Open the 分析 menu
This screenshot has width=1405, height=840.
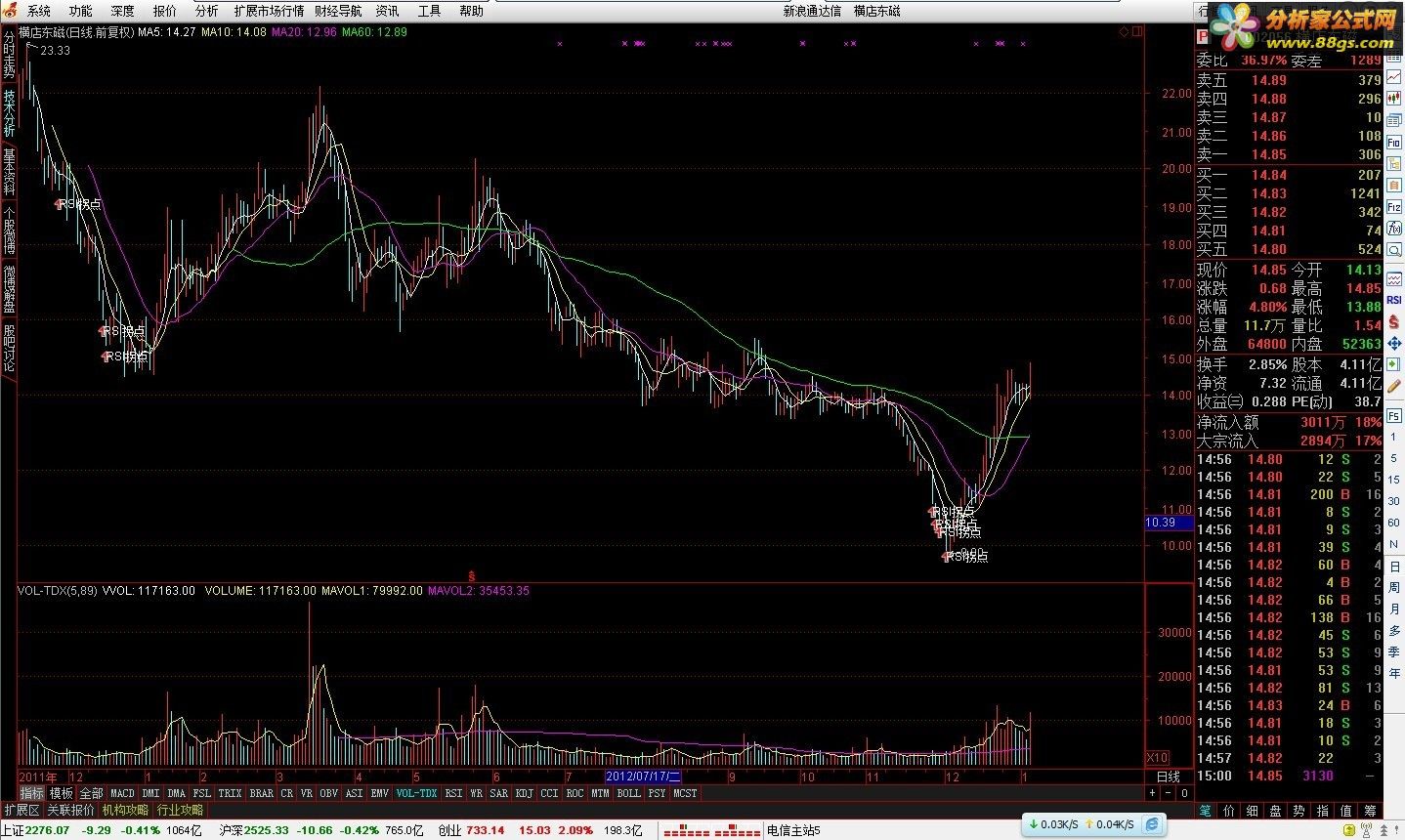pyautogui.click(x=206, y=11)
